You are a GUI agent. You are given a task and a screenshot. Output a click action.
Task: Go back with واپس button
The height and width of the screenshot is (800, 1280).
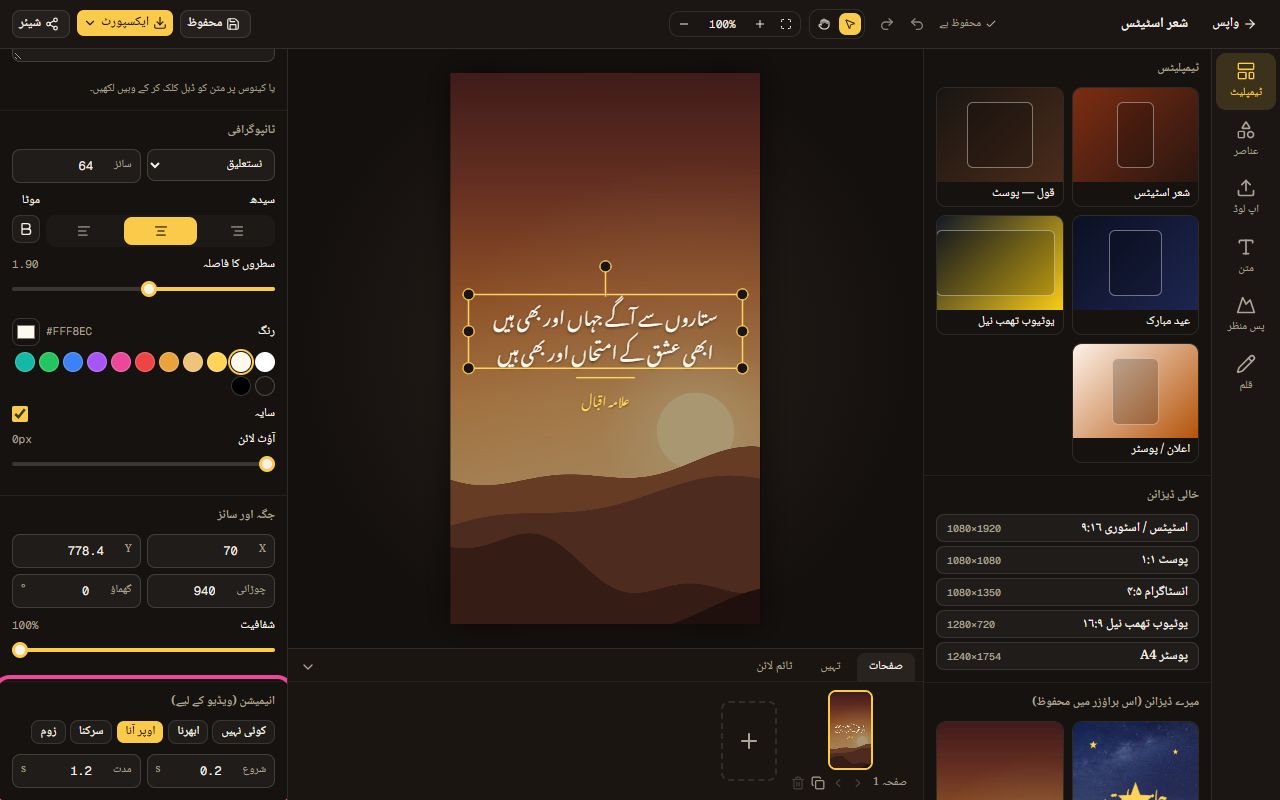click(x=1235, y=23)
